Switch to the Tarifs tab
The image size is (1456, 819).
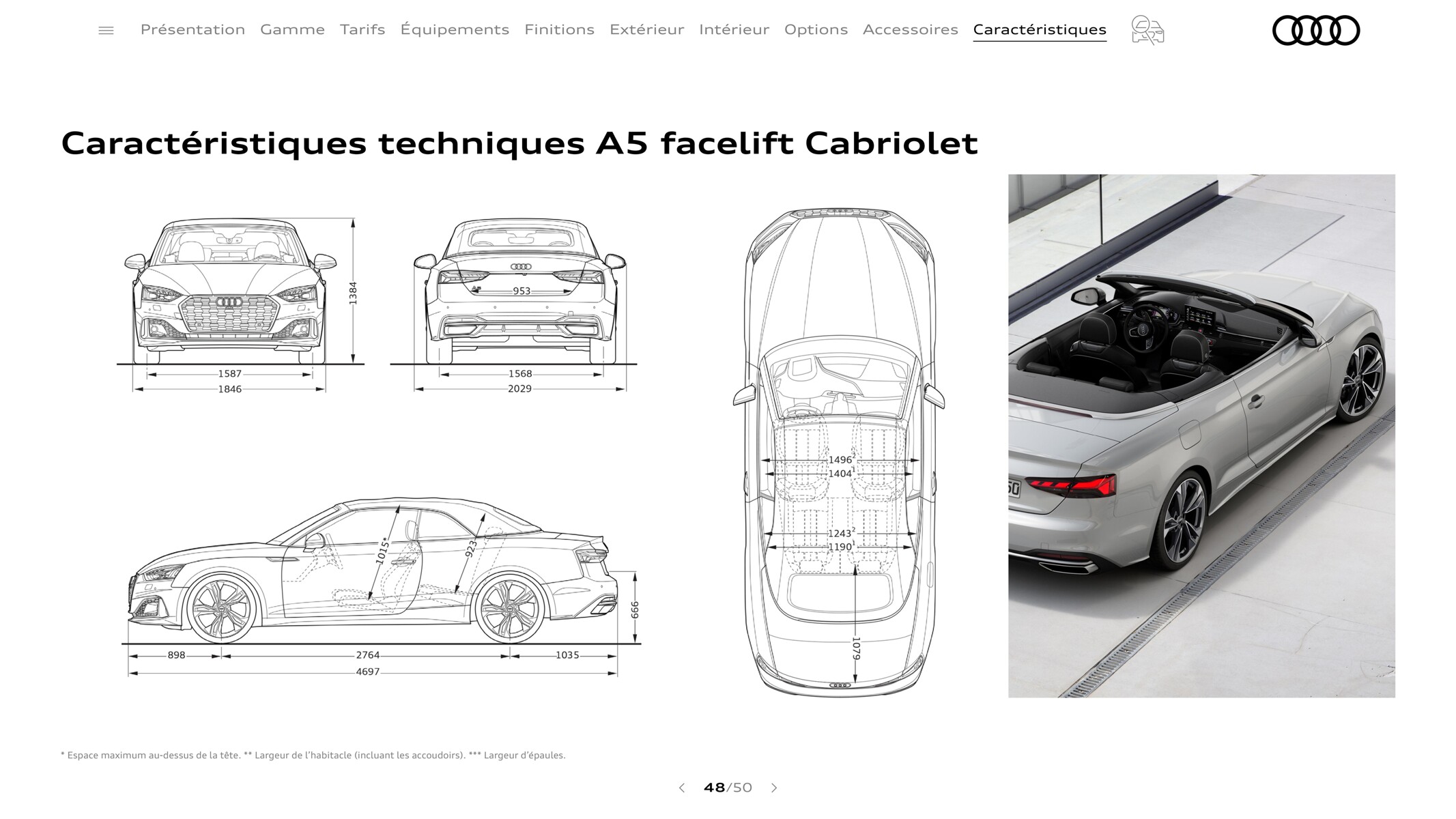(x=362, y=29)
